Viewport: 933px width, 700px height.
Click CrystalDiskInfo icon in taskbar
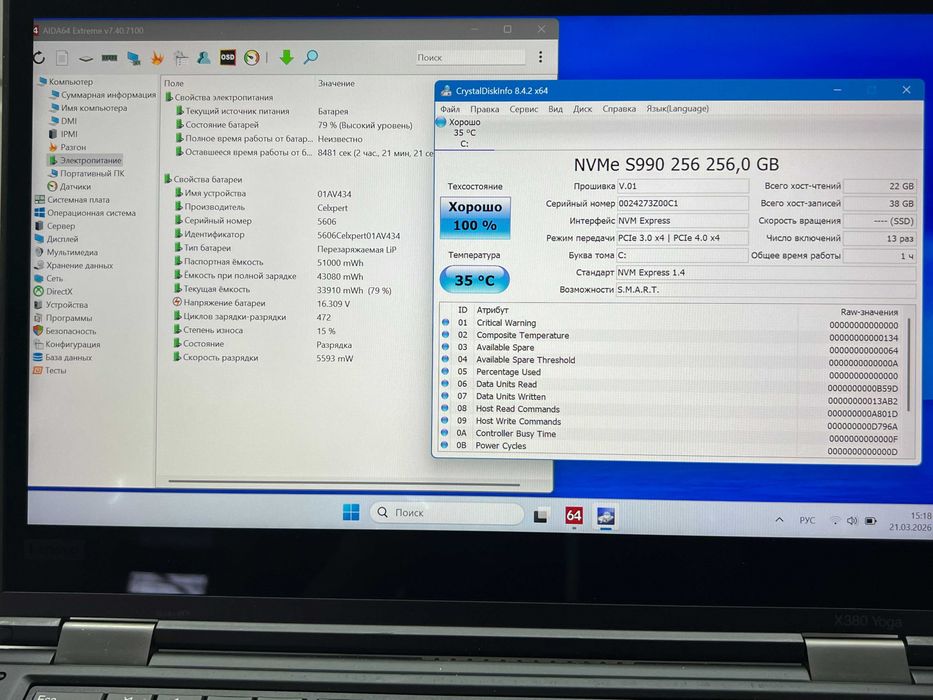click(x=606, y=516)
